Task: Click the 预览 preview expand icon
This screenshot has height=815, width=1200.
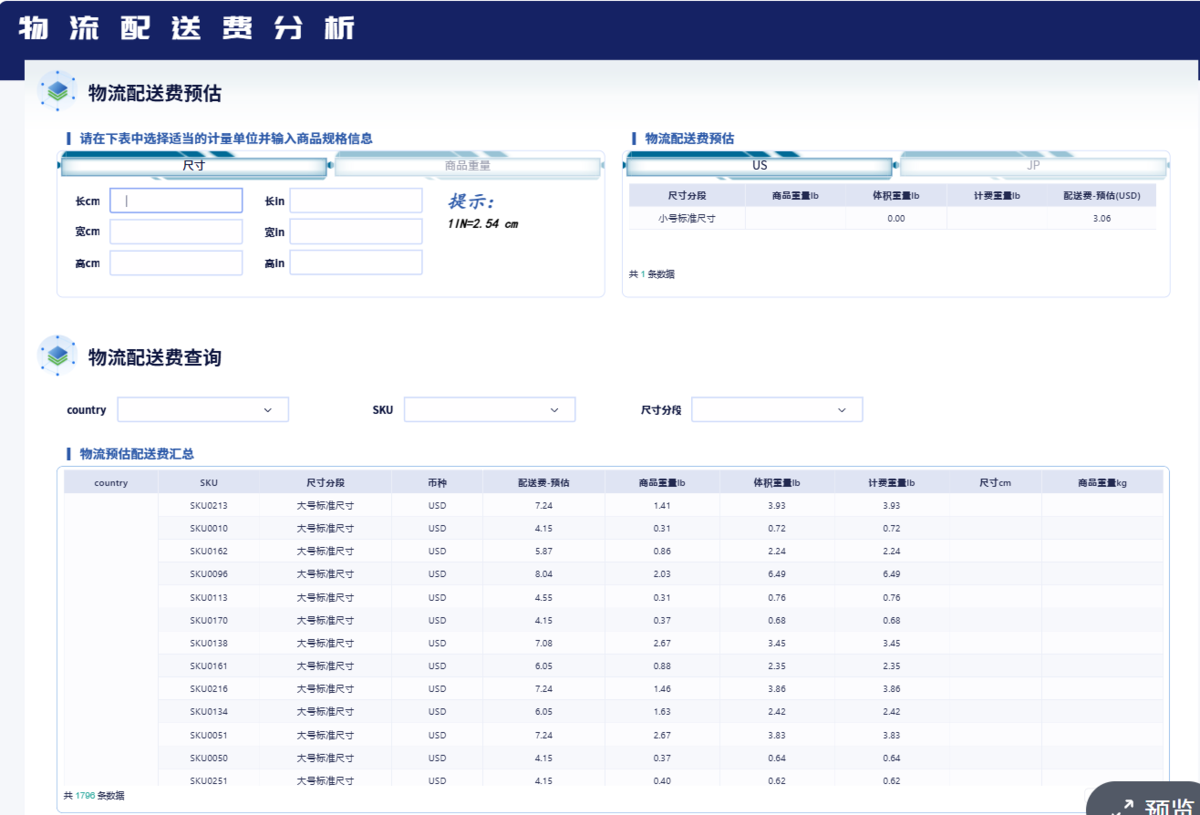Action: (1122, 806)
